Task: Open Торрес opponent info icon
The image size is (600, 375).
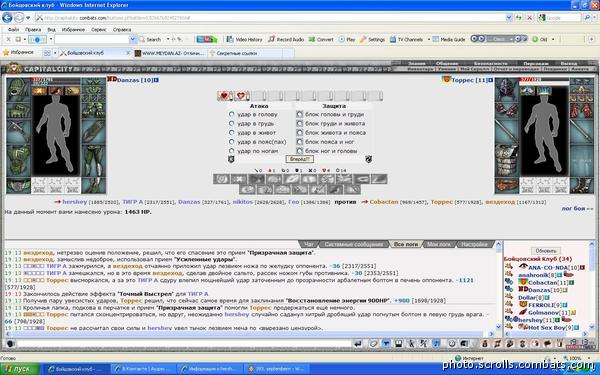Action: point(490,80)
